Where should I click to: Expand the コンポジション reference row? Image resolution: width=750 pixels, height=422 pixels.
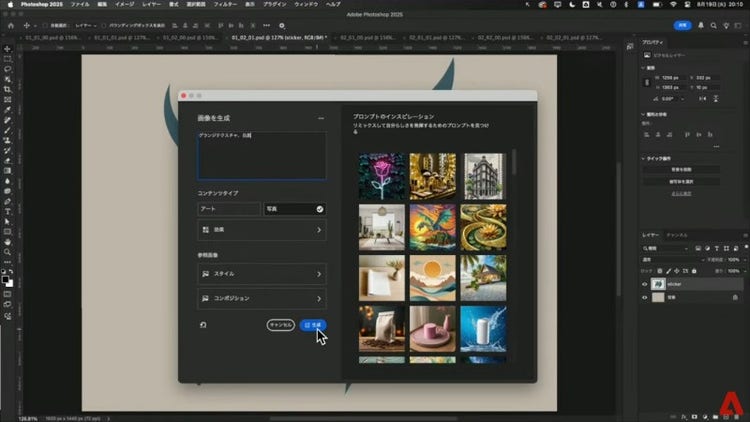262,299
